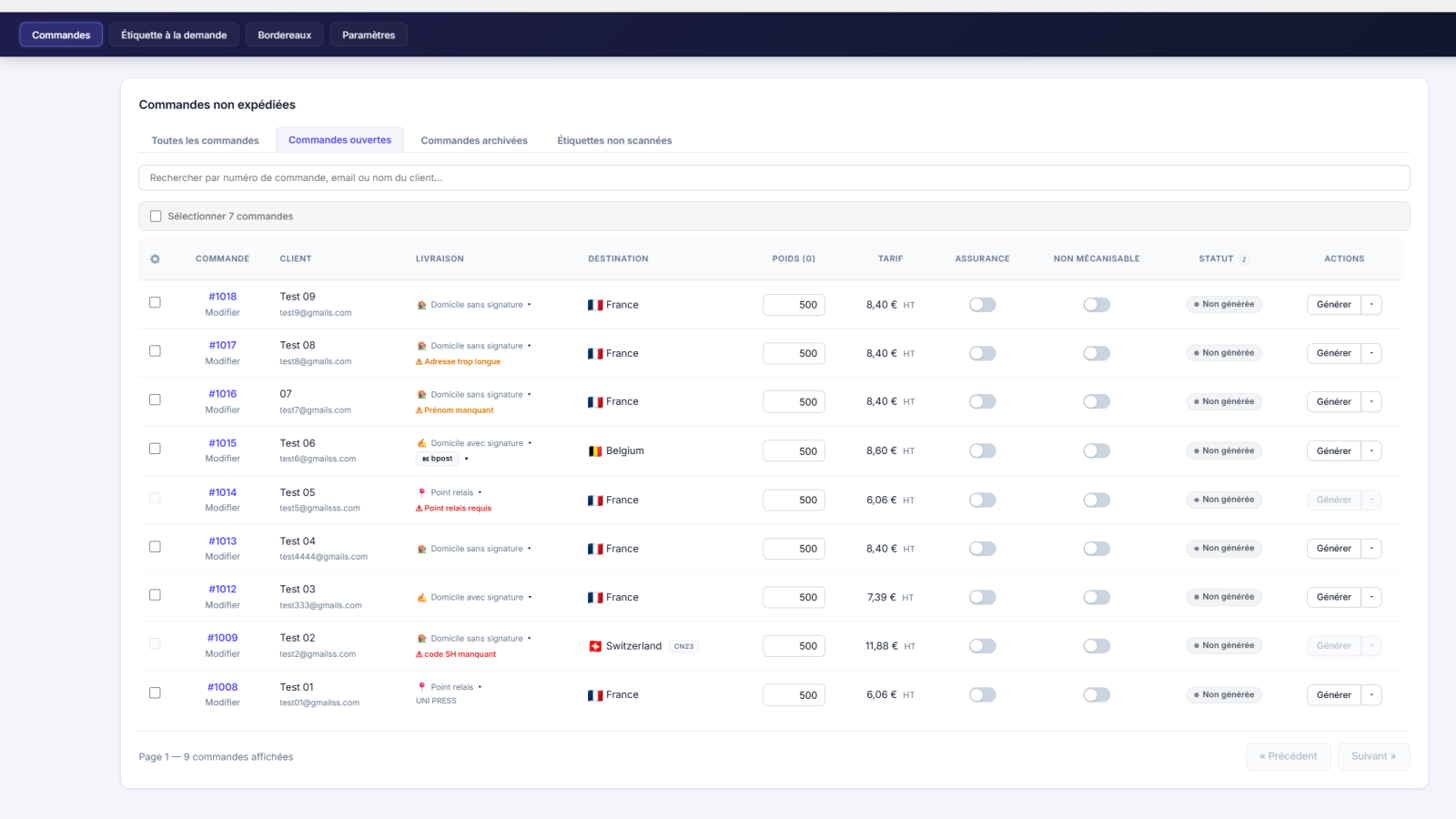Click Générer button for order #1008
1456x819 pixels.
click(1333, 695)
